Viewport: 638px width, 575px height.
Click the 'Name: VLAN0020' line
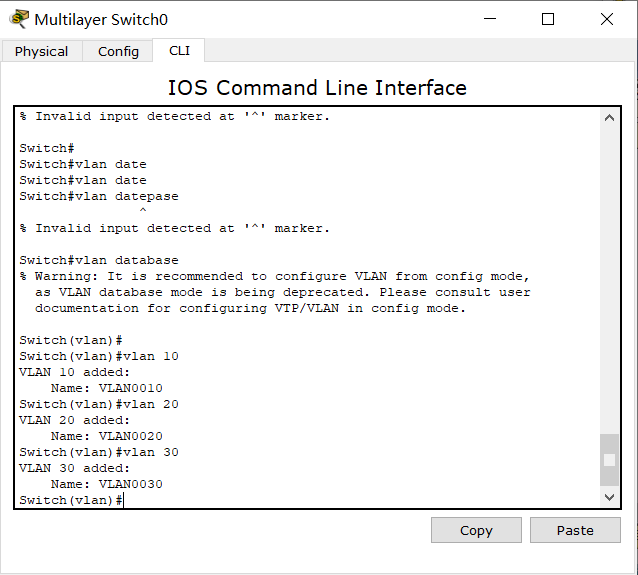click(x=107, y=436)
